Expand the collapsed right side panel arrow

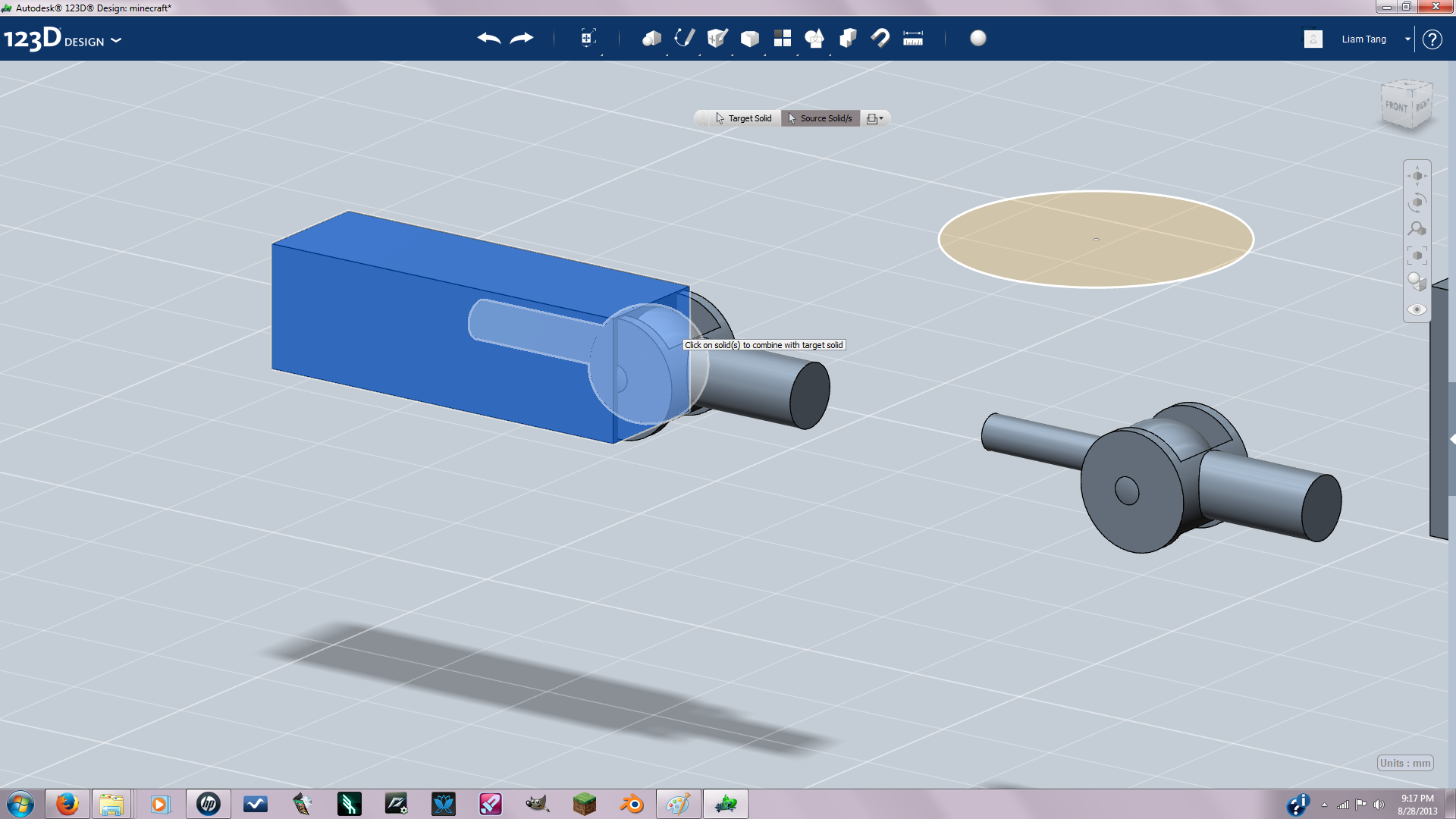click(x=1451, y=439)
